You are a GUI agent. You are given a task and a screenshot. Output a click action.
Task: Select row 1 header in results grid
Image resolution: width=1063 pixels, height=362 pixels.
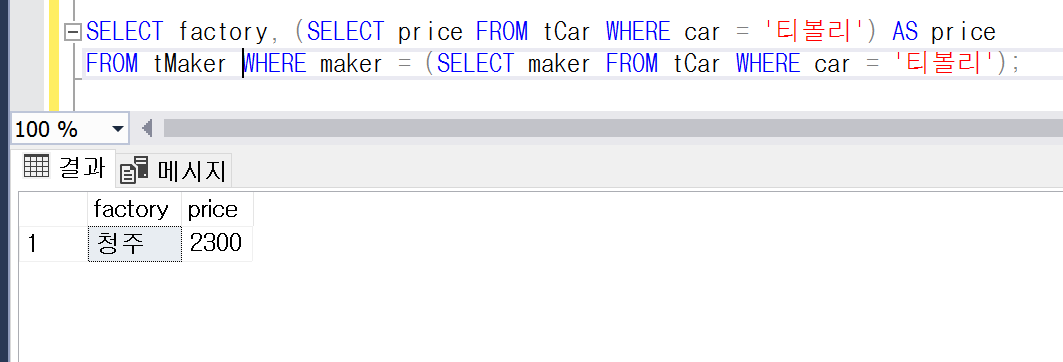pos(53,243)
